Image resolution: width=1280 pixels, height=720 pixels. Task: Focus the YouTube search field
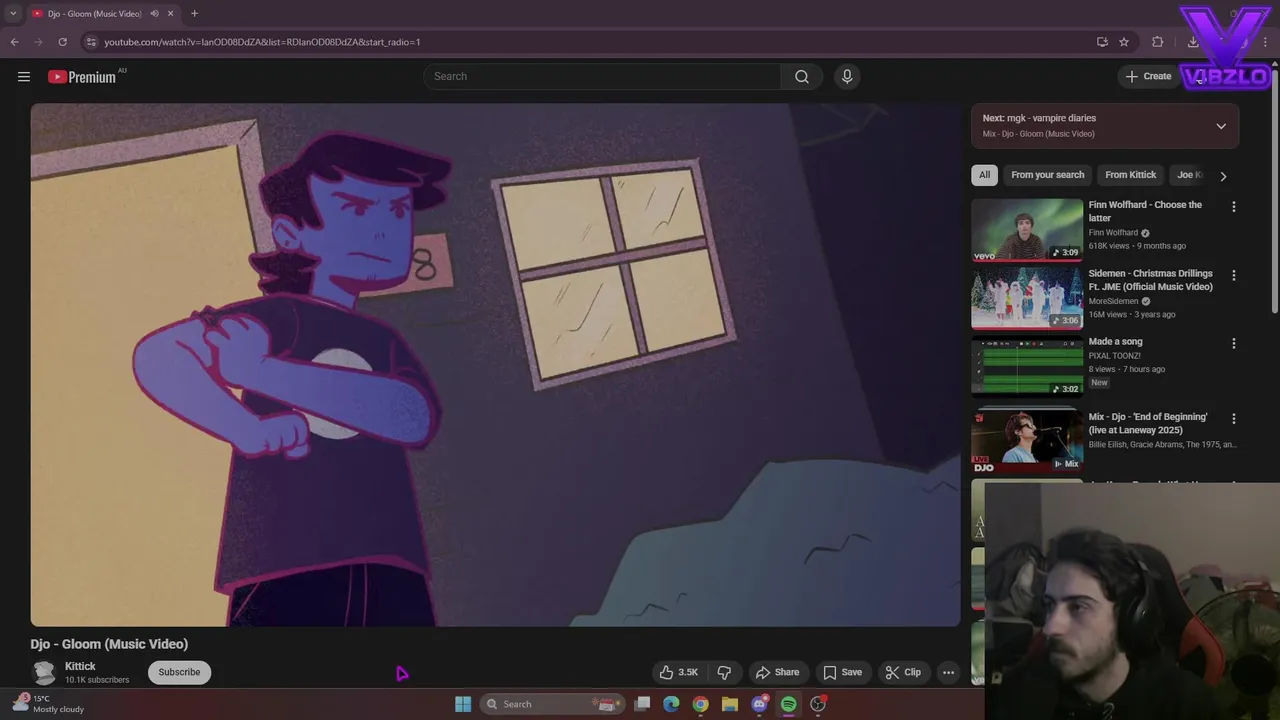602,77
